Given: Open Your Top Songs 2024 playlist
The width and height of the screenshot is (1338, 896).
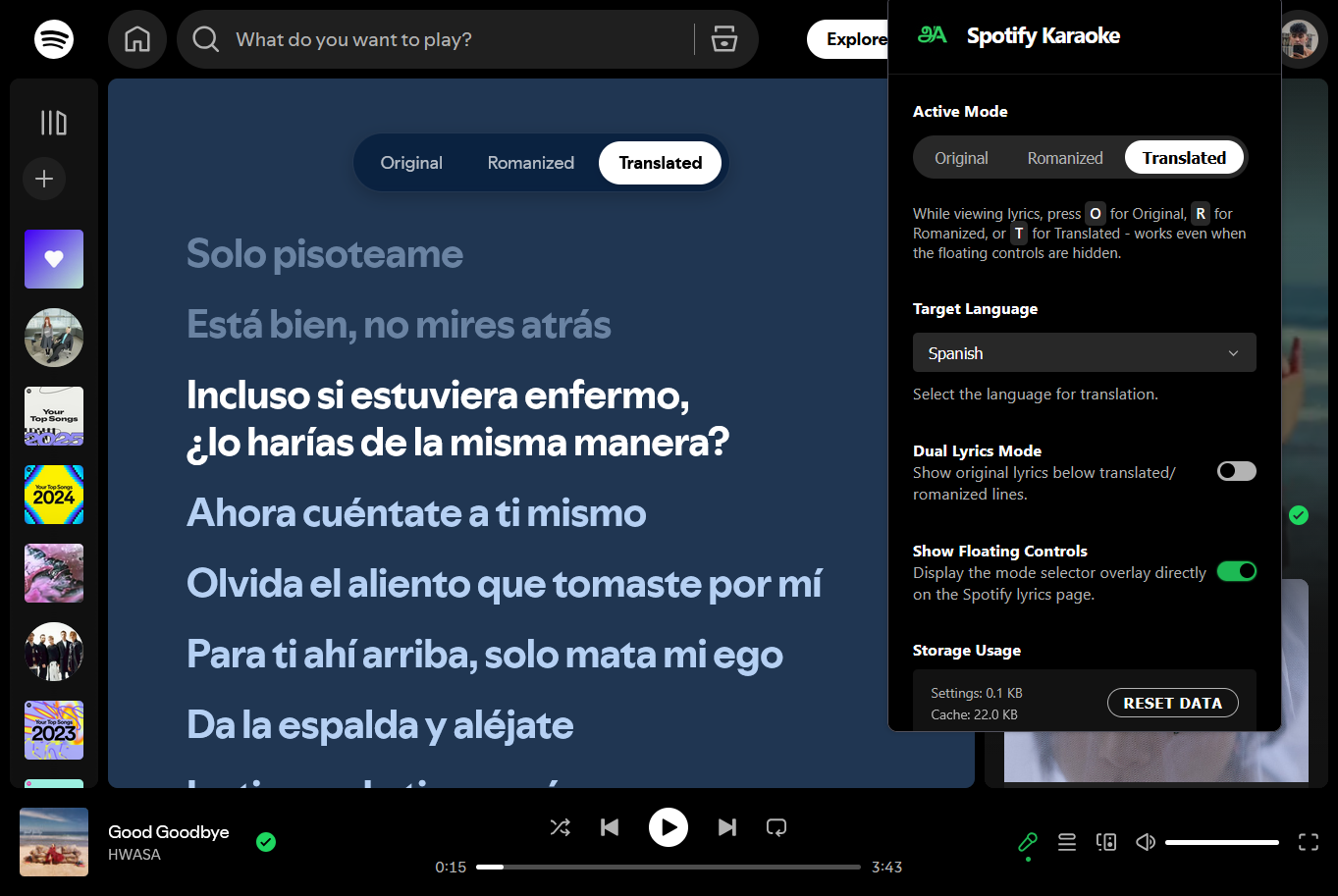Looking at the screenshot, I should click(x=54, y=495).
